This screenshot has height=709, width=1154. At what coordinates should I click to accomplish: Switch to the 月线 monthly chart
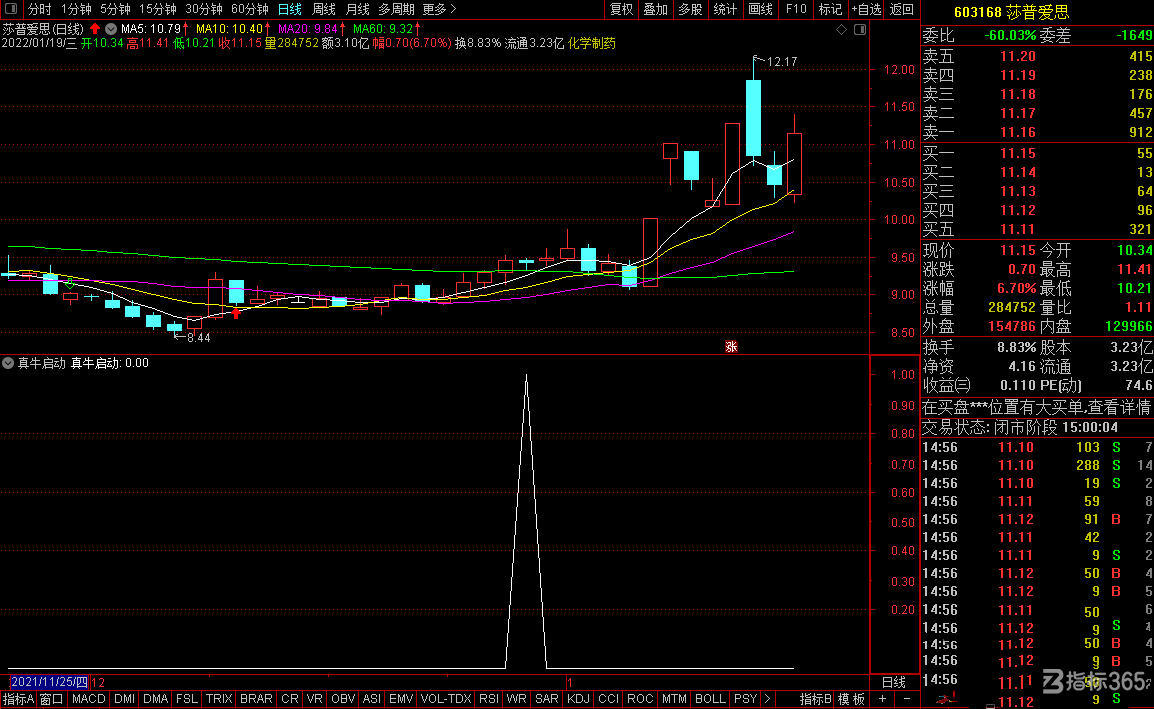[x=358, y=9]
